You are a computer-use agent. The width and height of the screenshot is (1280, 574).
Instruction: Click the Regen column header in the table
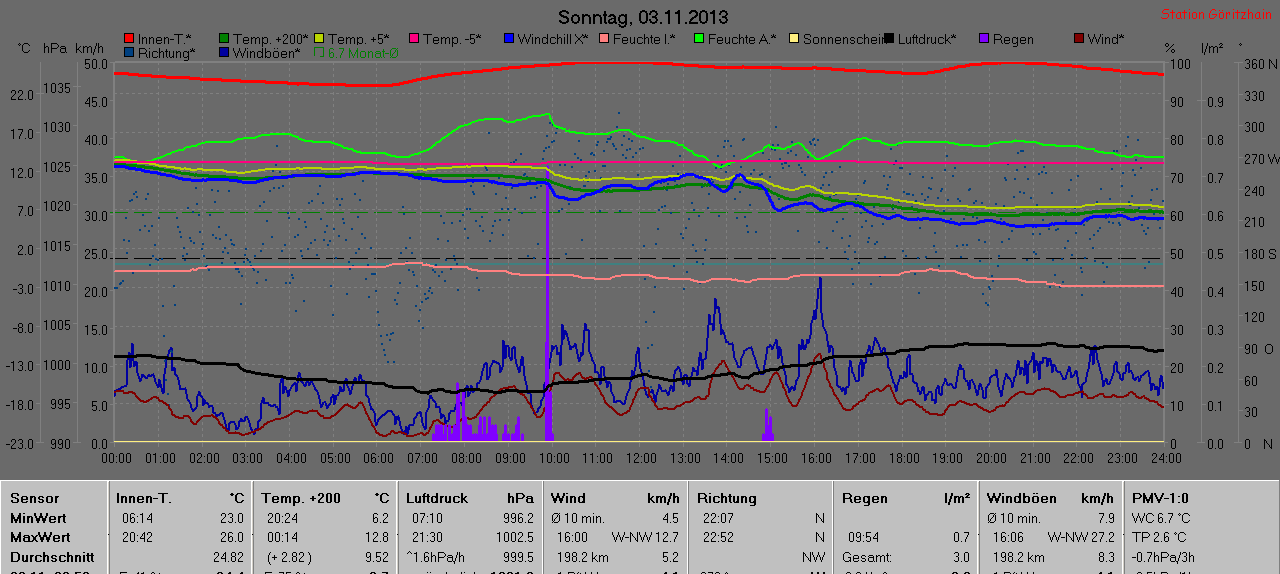865,498
